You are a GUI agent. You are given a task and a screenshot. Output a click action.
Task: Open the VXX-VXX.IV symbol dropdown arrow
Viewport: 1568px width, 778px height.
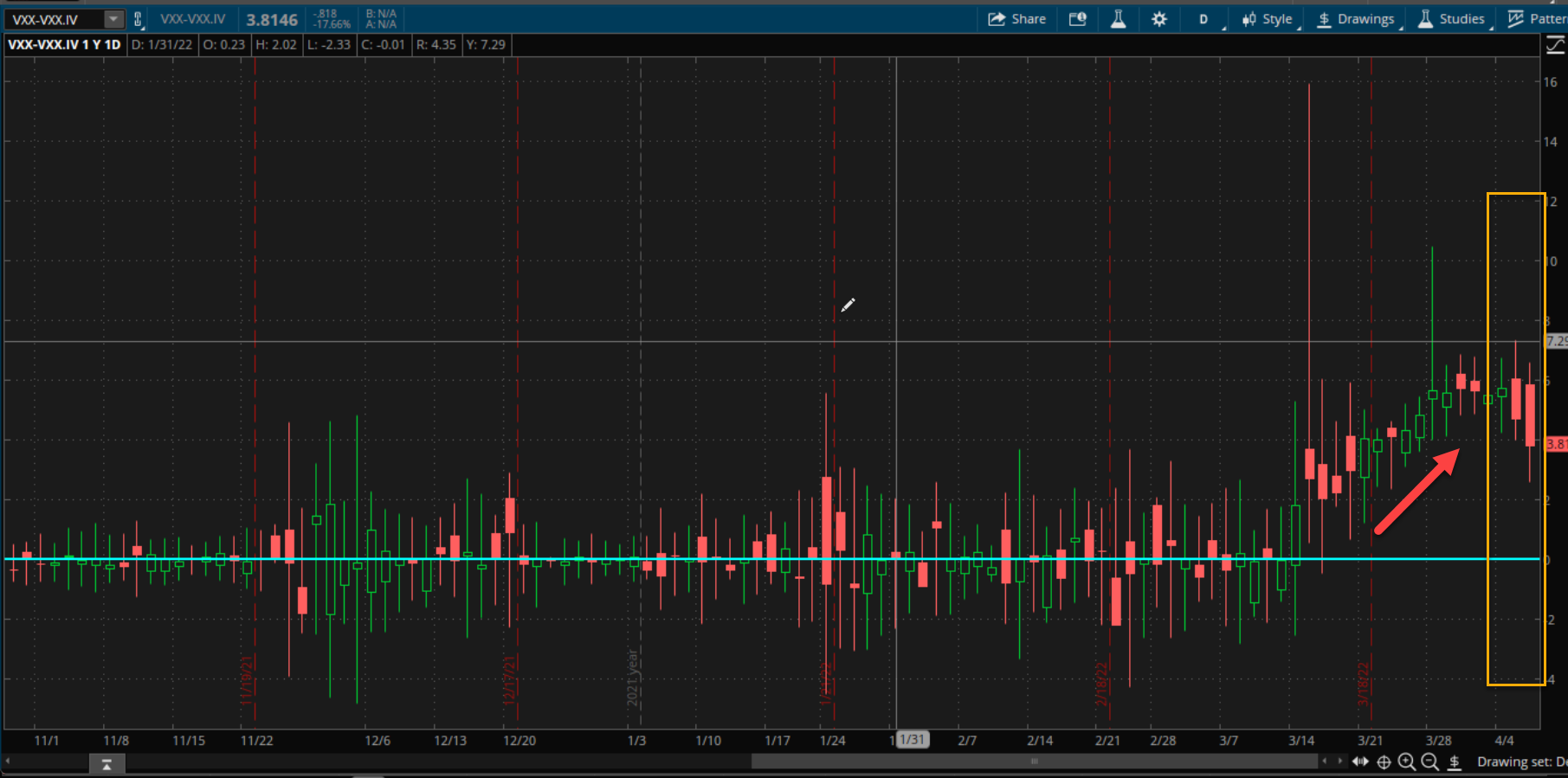coord(113,19)
